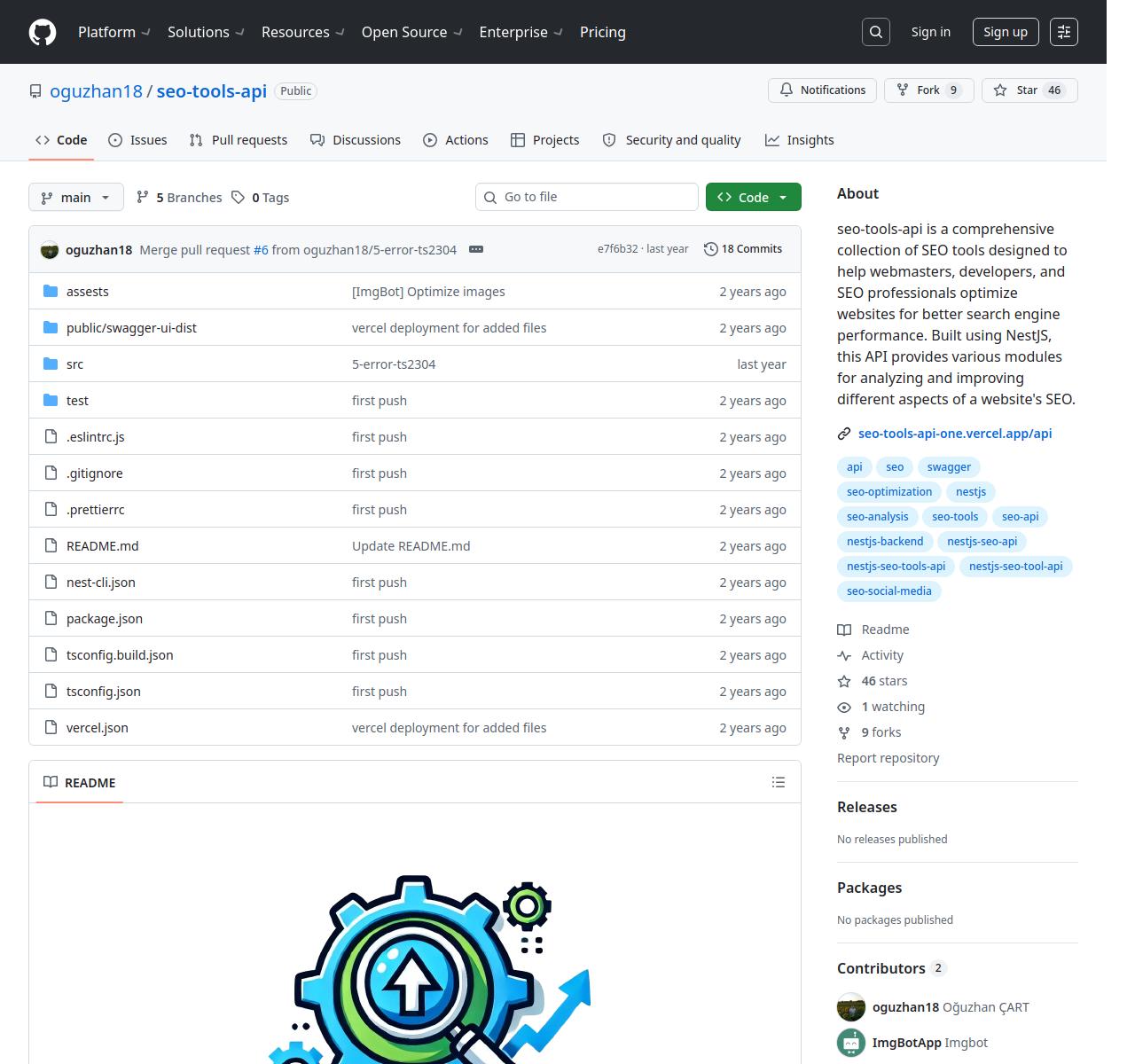Viewport: 1135px width, 1064px height.
Task: Expand the Resources menu
Action: click(x=303, y=32)
